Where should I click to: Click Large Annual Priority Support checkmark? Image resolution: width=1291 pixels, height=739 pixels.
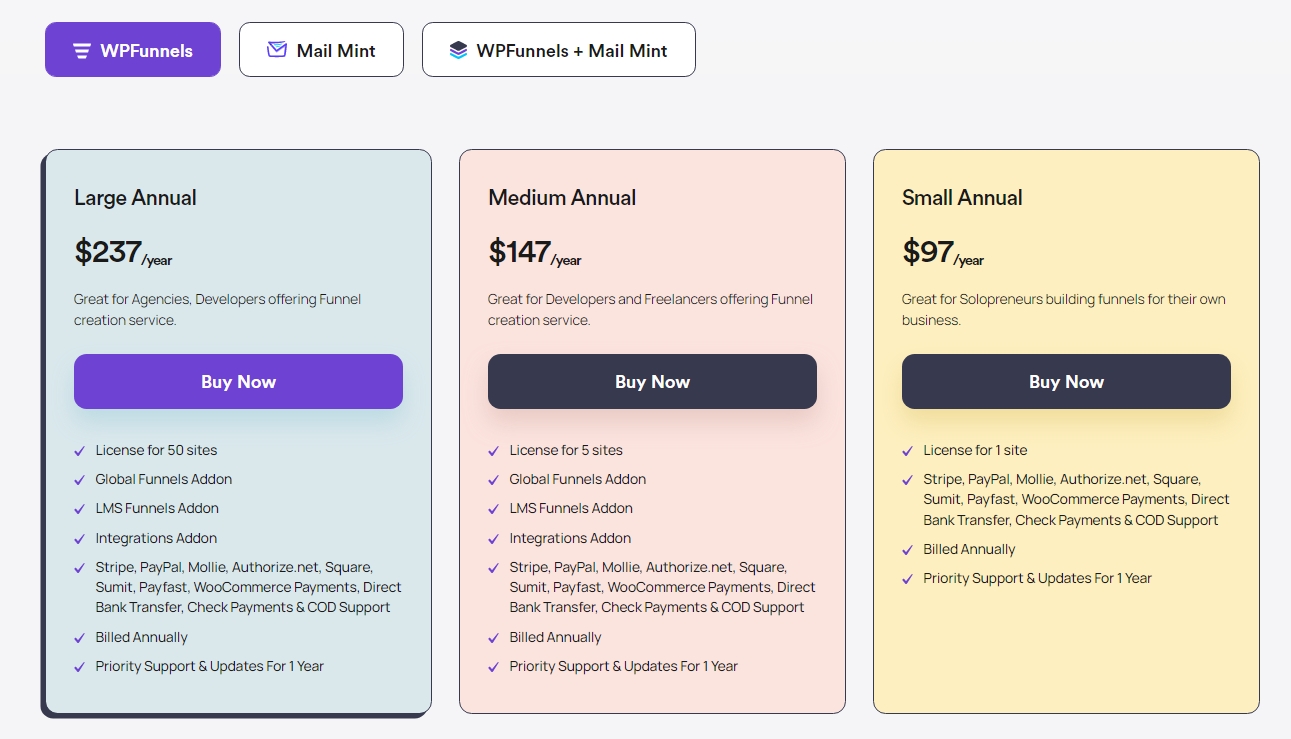coord(80,667)
